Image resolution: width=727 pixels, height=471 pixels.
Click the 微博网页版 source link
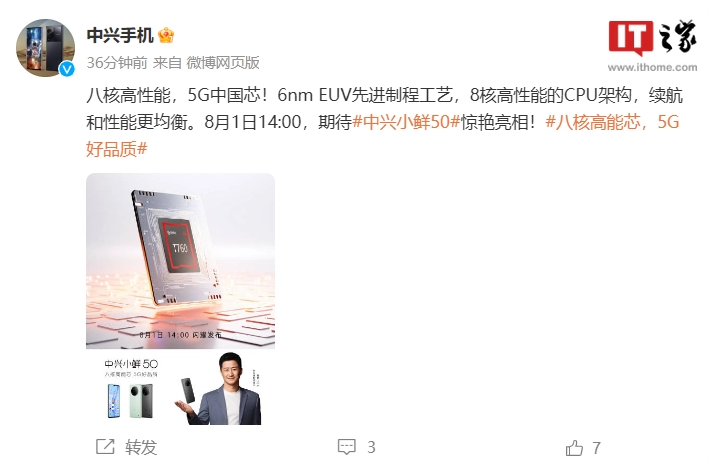223,63
